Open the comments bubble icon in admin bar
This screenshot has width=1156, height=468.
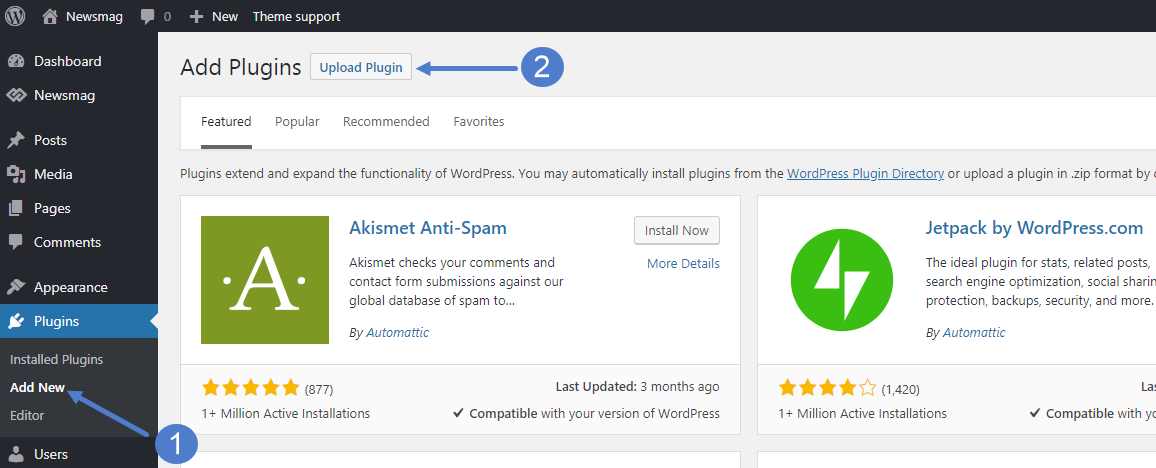(147, 16)
